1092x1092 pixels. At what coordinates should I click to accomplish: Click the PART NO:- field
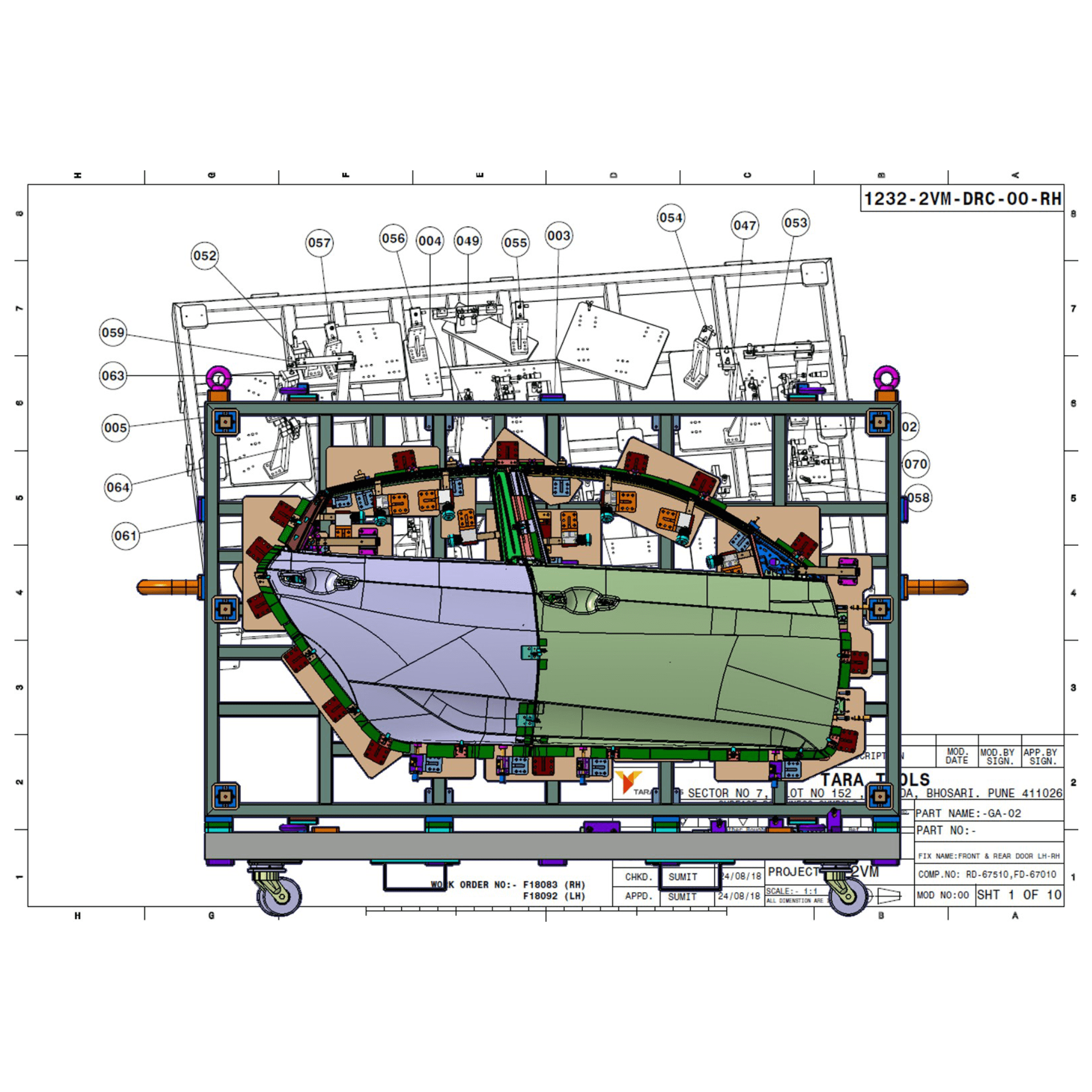point(989,831)
